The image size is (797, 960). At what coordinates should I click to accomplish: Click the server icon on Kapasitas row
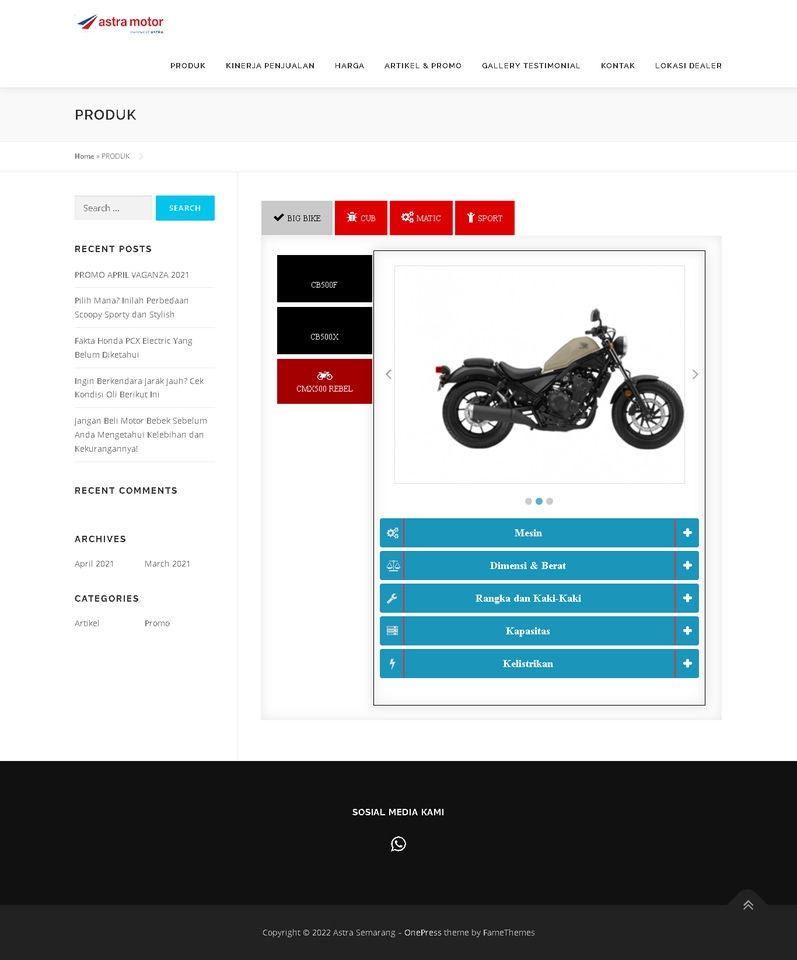coord(392,631)
